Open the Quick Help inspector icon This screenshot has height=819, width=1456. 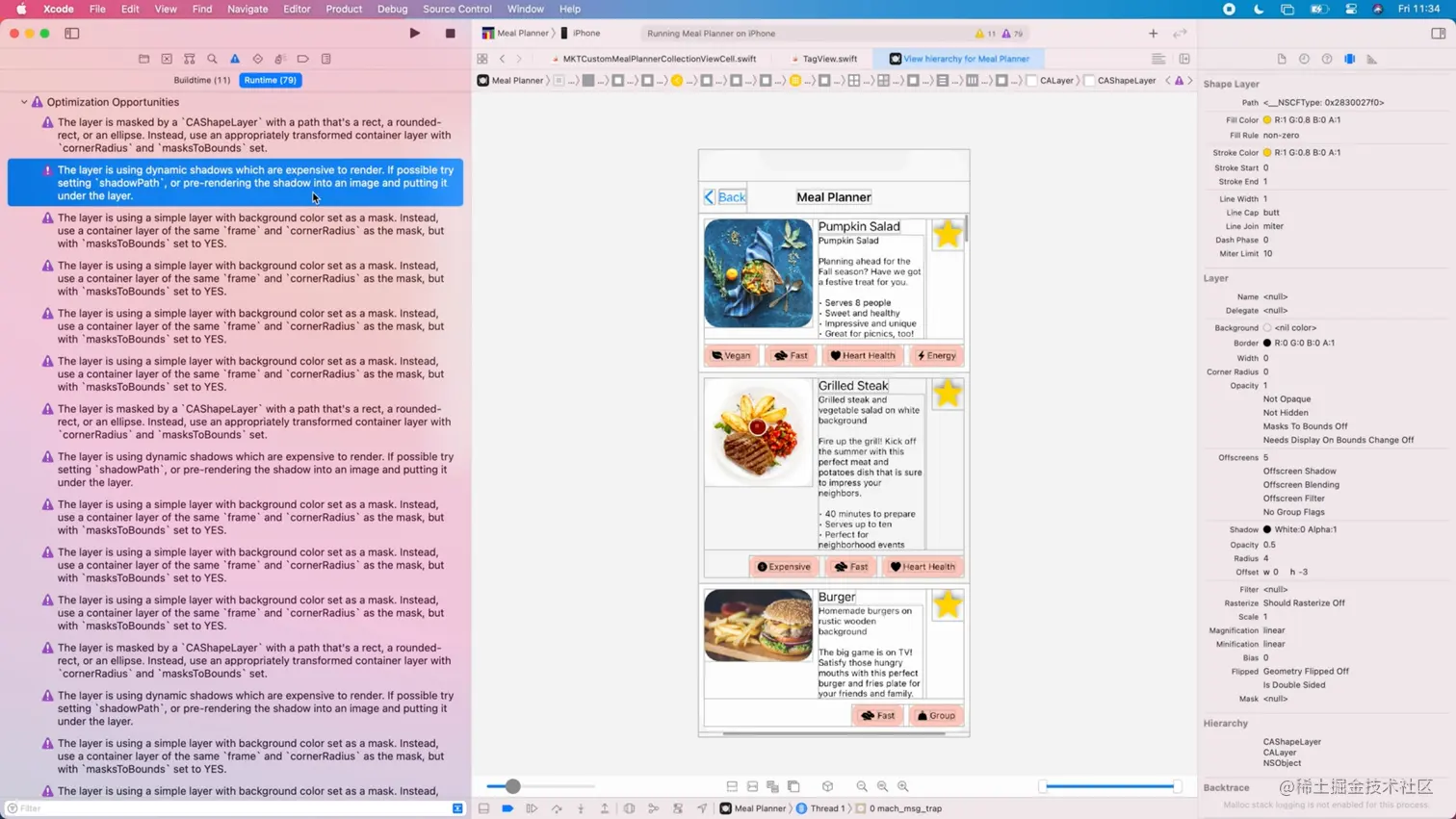(1327, 59)
